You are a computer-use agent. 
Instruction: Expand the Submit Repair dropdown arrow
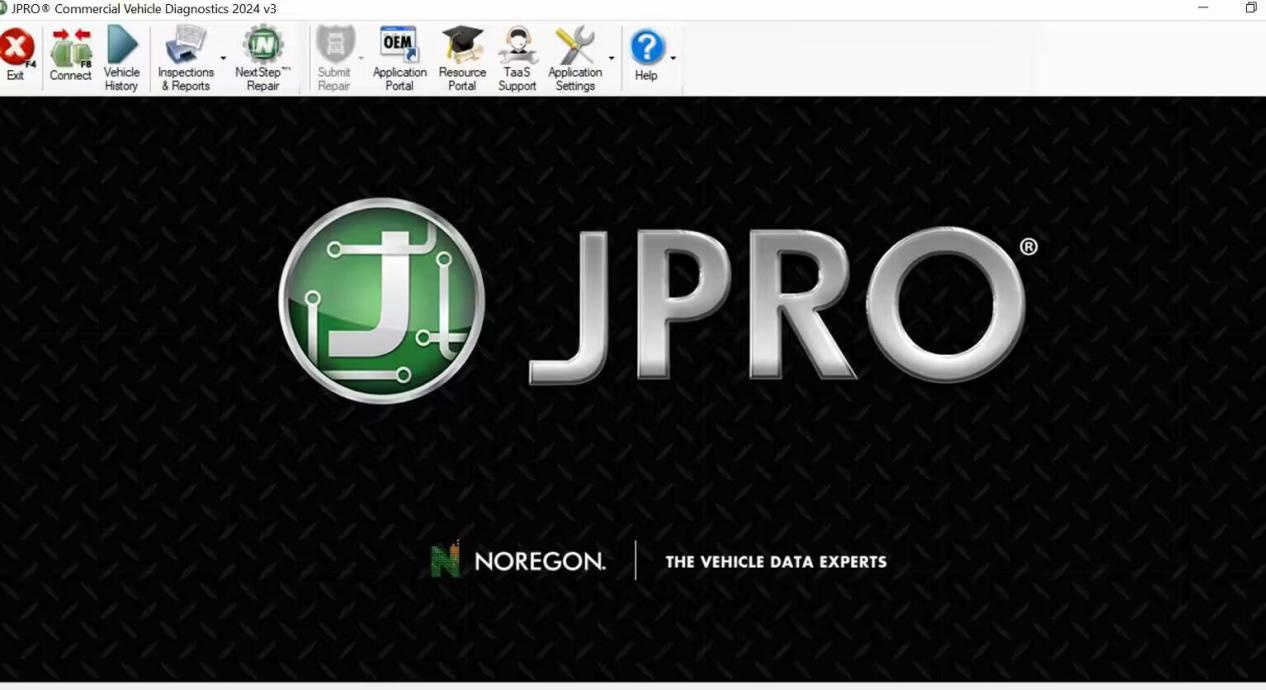pos(361,58)
